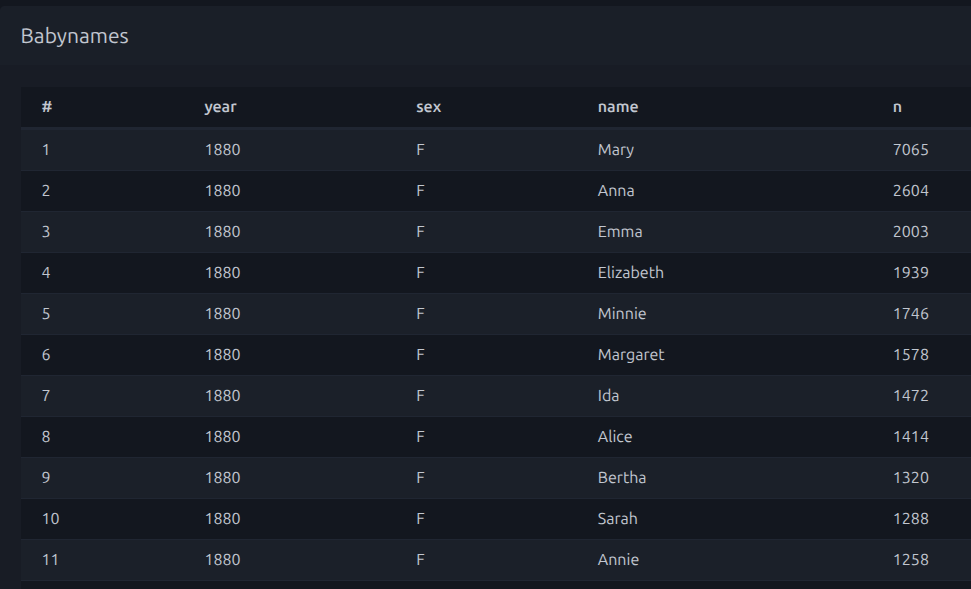Select the name cell 'Mary'

point(616,150)
